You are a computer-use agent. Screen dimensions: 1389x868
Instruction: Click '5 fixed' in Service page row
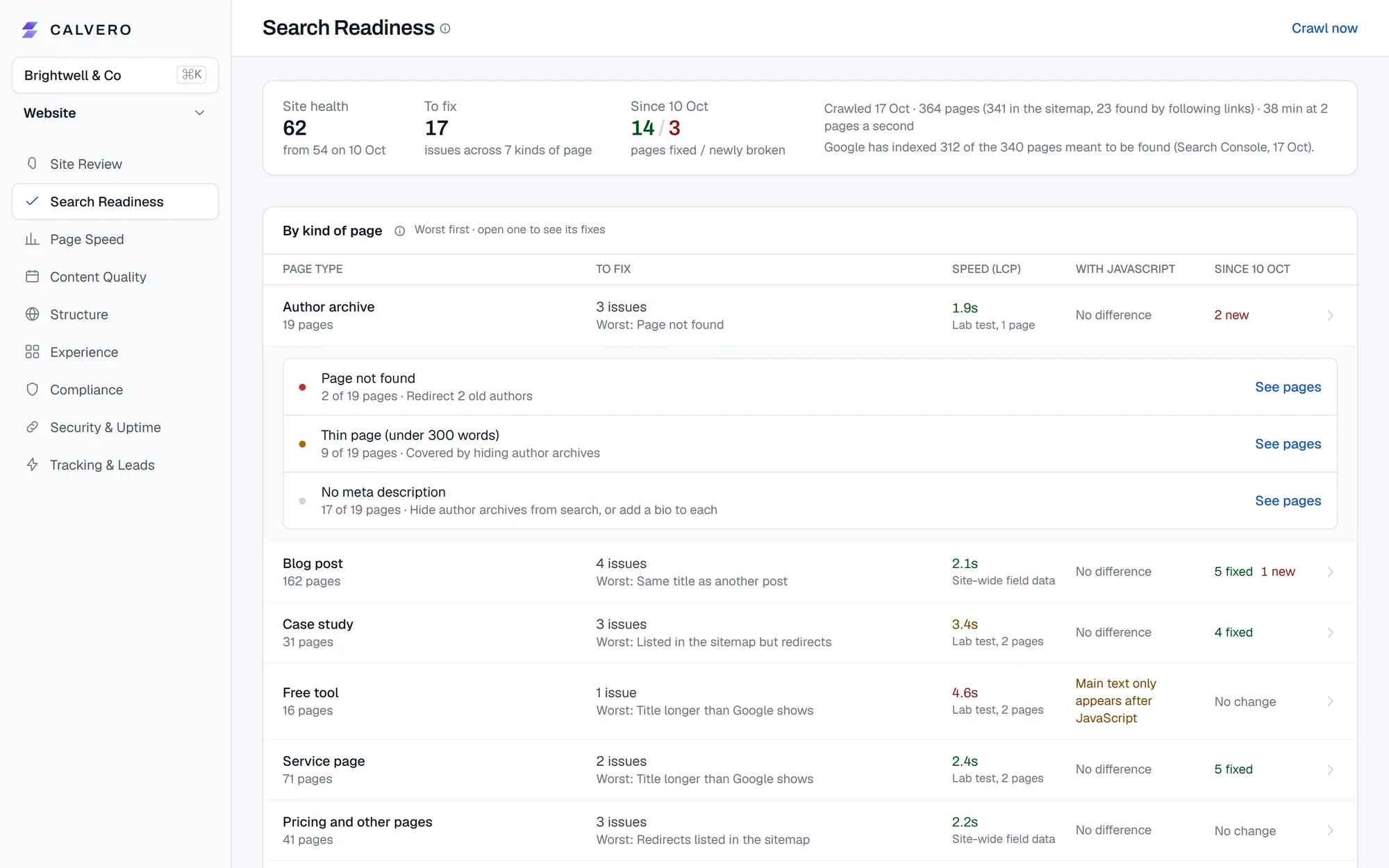(x=1233, y=769)
